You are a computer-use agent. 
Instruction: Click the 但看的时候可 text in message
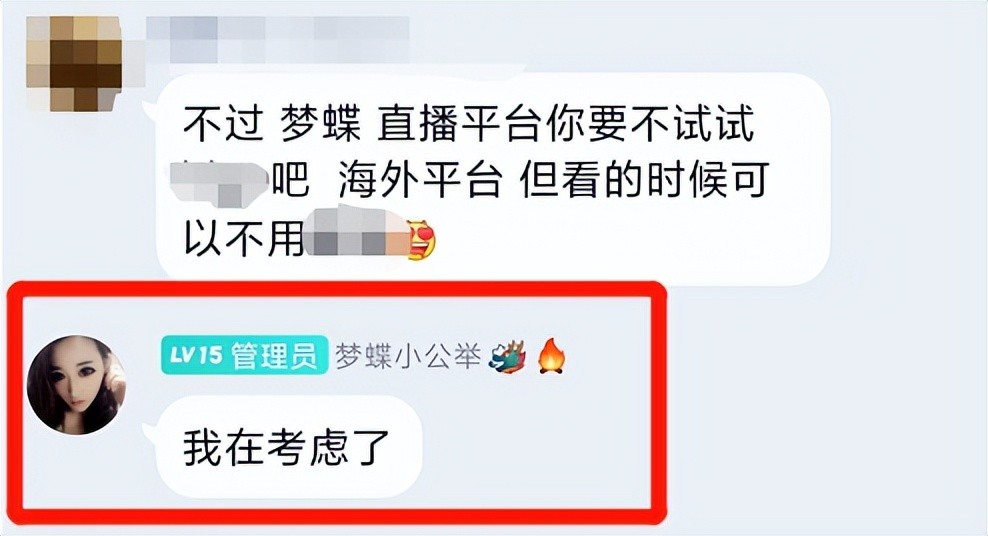click(645, 179)
